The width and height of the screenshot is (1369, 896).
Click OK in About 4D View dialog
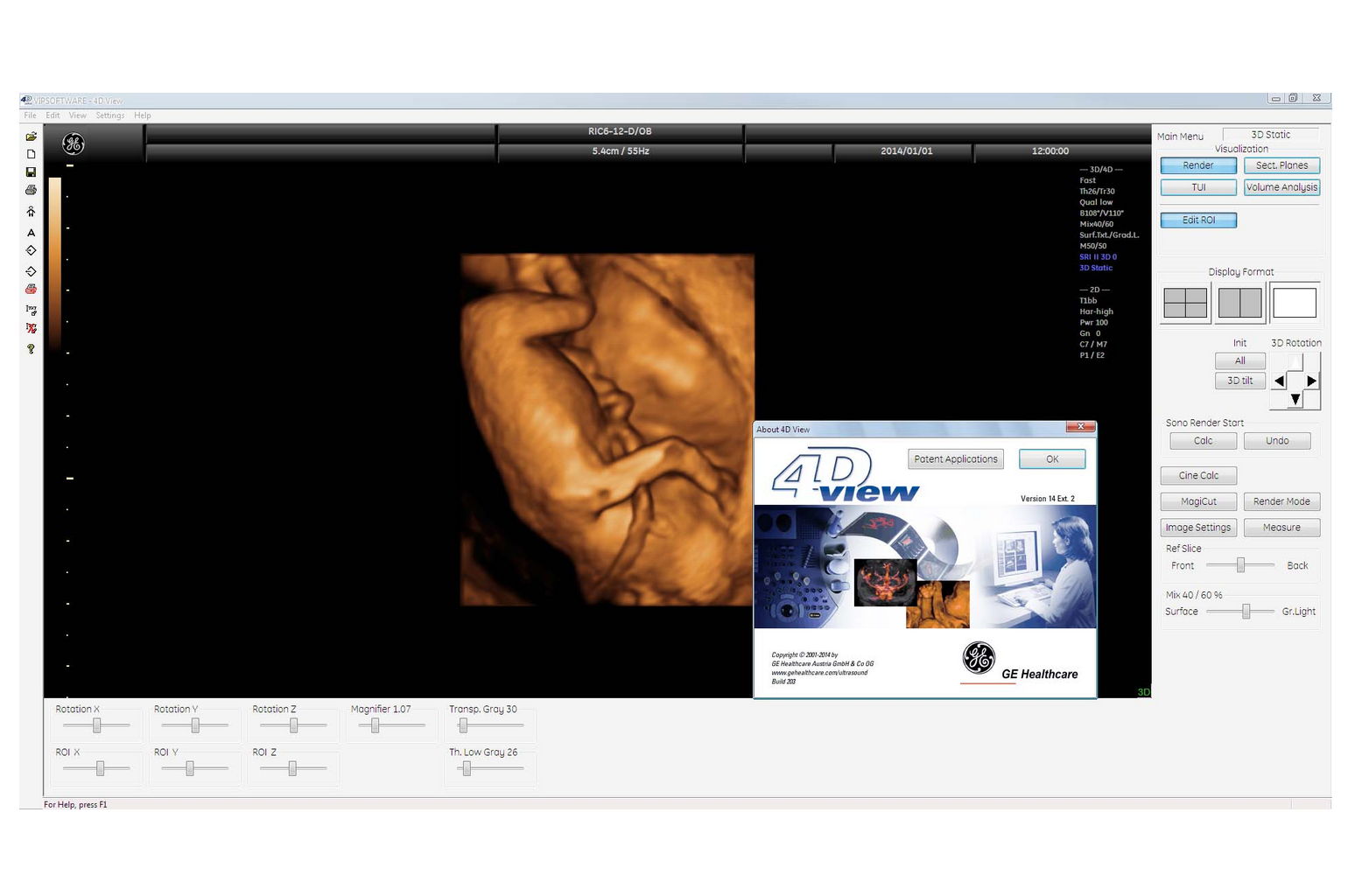click(1052, 459)
